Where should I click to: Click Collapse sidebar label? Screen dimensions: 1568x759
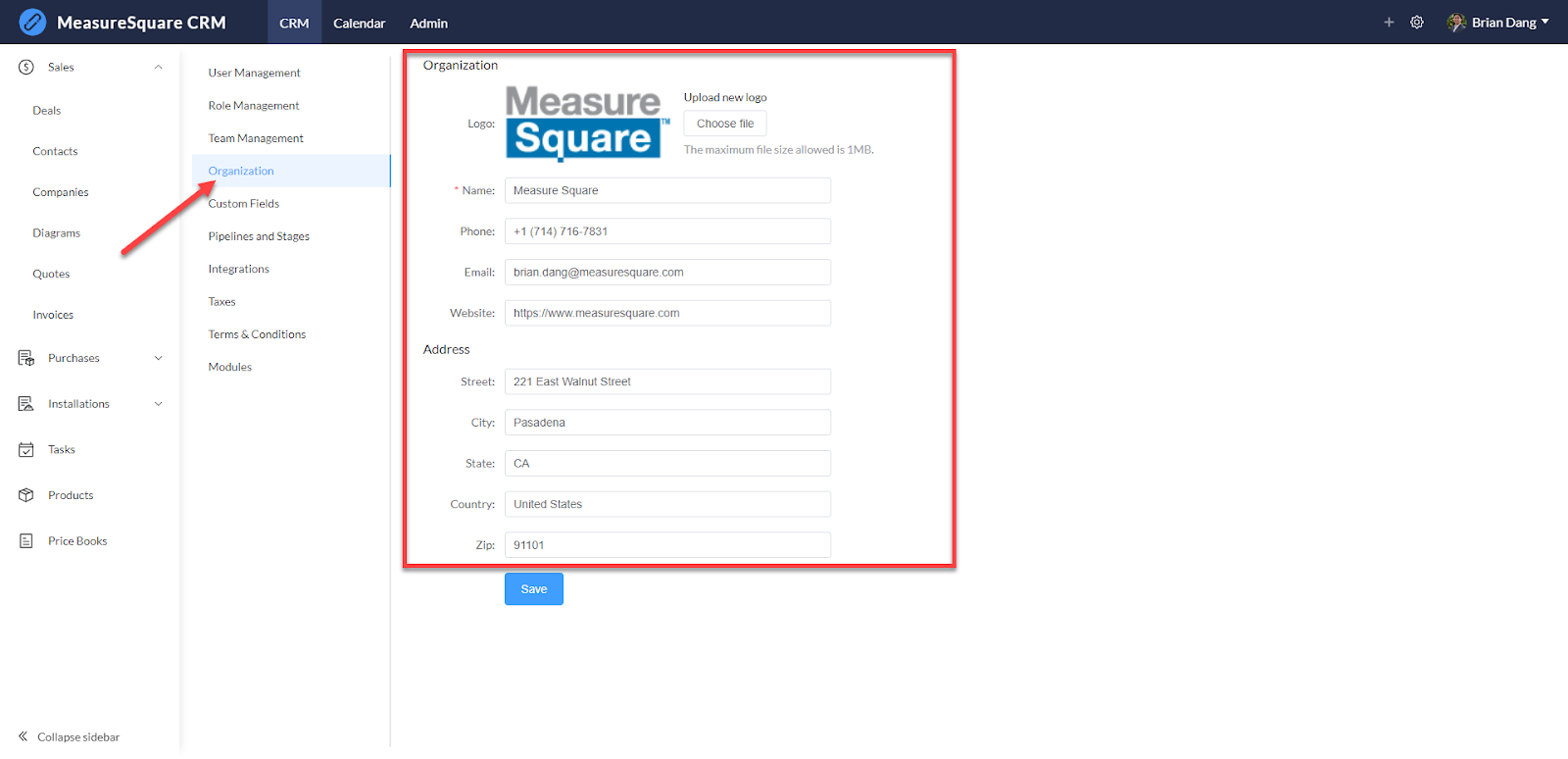click(x=78, y=736)
